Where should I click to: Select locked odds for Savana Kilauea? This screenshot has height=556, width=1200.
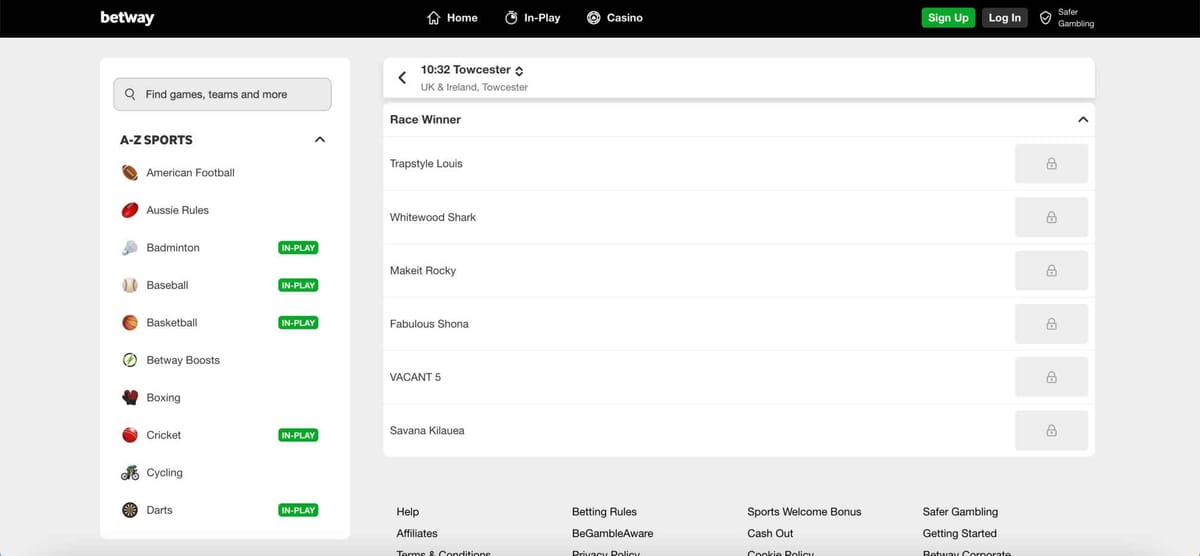pyautogui.click(x=1051, y=431)
